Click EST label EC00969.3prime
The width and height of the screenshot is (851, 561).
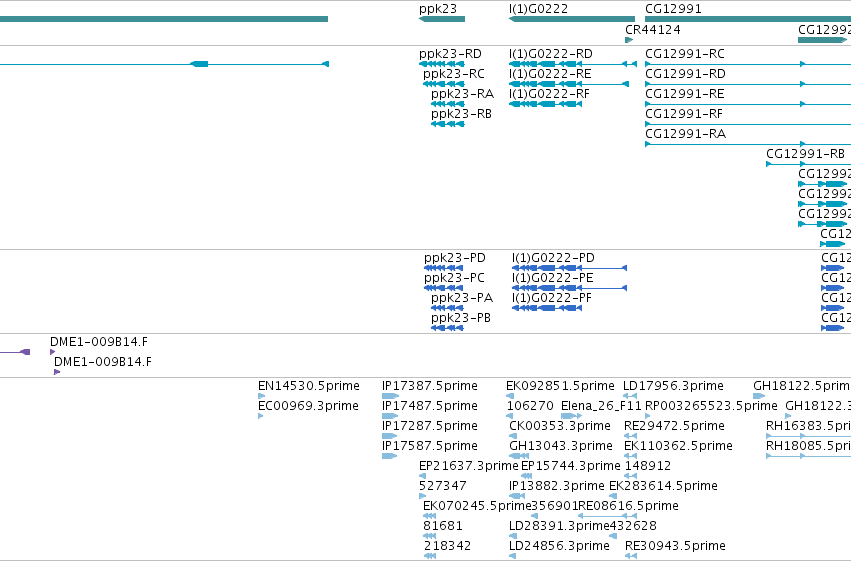pos(308,406)
